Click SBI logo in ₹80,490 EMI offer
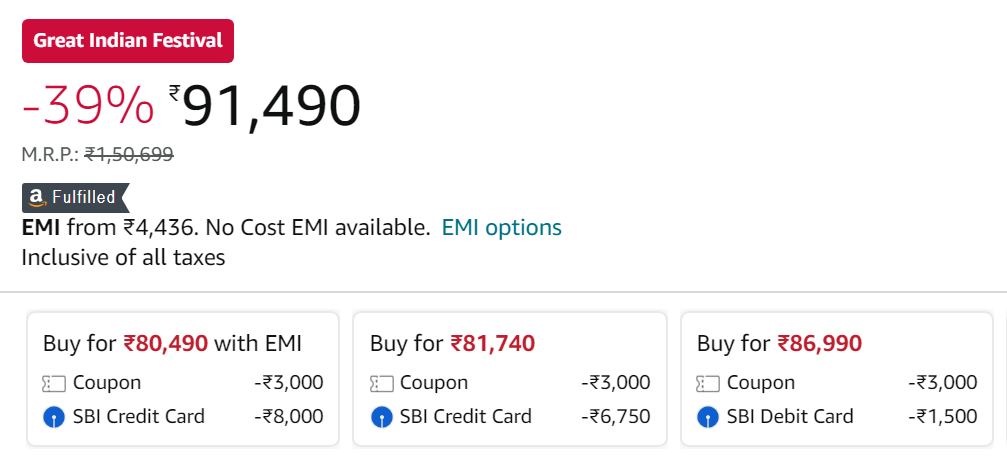Viewport: 1007px width, 462px height. (x=54, y=418)
